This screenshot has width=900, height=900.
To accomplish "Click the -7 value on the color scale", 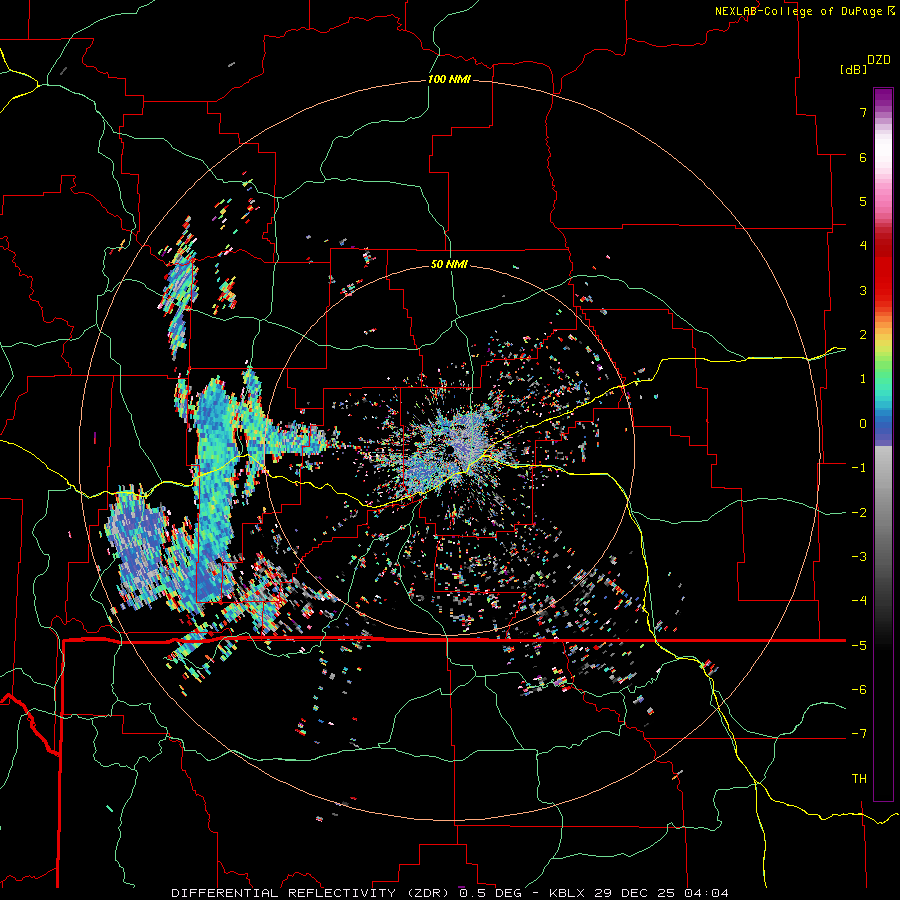I will pos(859,734).
